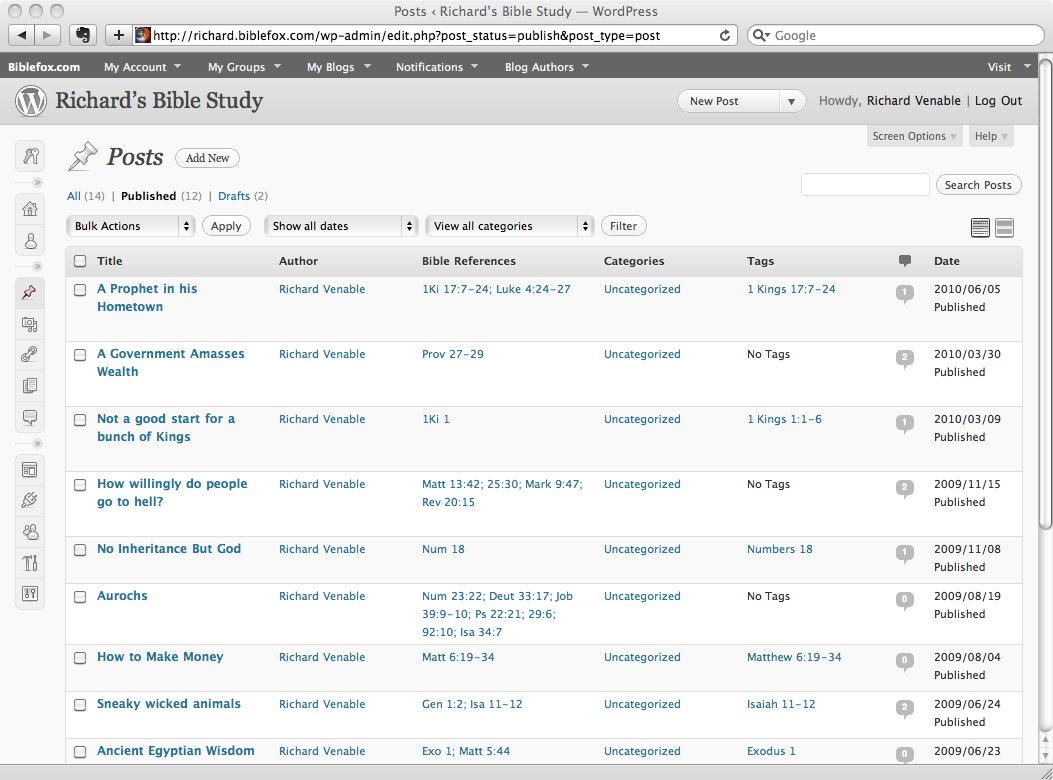Image resolution: width=1053 pixels, height=780 pixels.
Task: Click the Log Out link
Action: [998, 101]
